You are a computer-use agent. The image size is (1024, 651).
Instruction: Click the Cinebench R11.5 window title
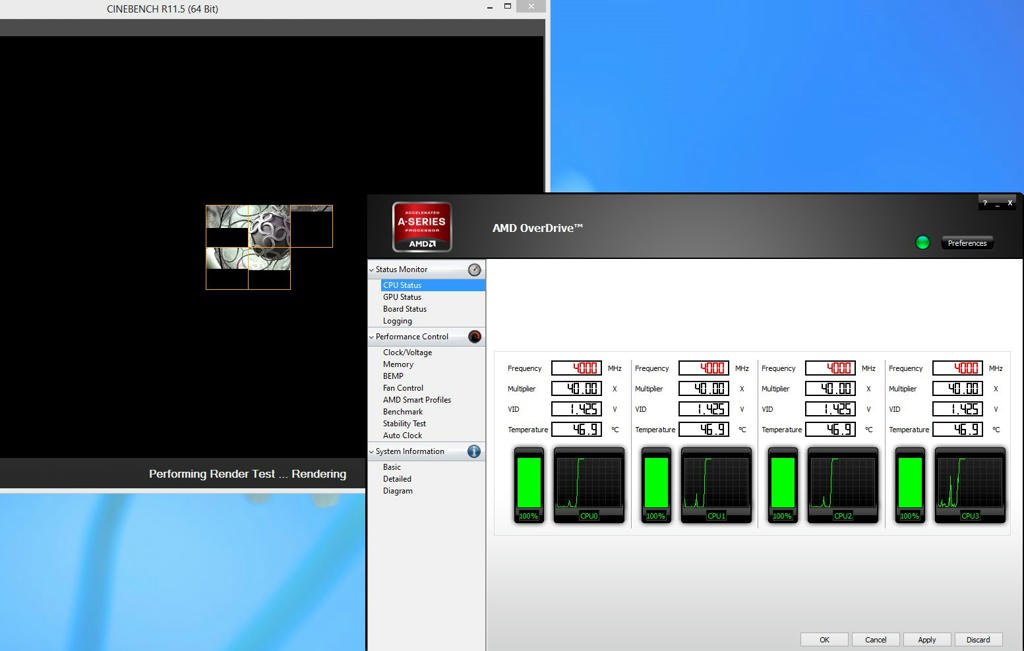click(163, 9)
